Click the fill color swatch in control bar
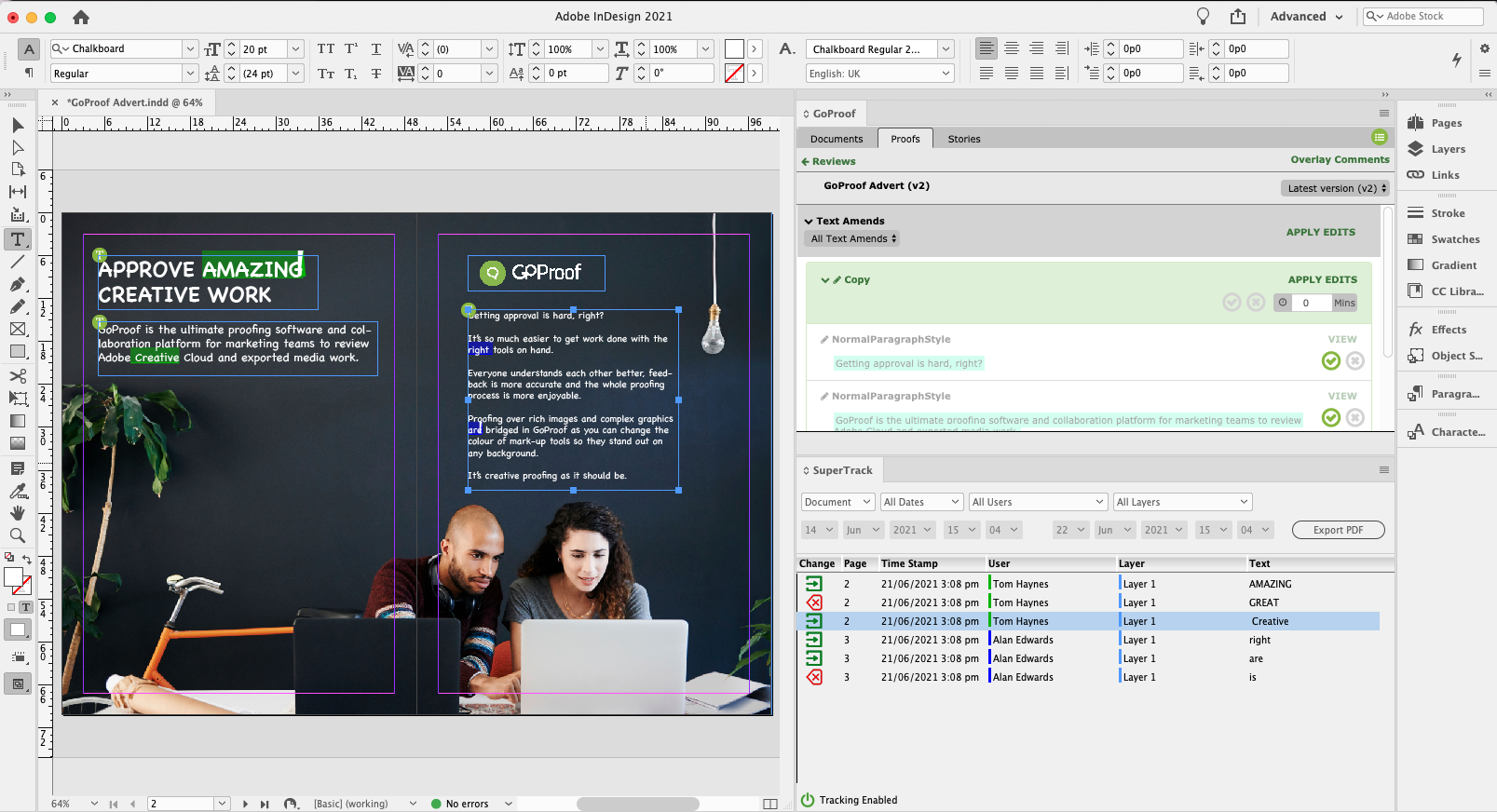The height and width of the screenshot is (812, 1497). [x=734, y=49]
